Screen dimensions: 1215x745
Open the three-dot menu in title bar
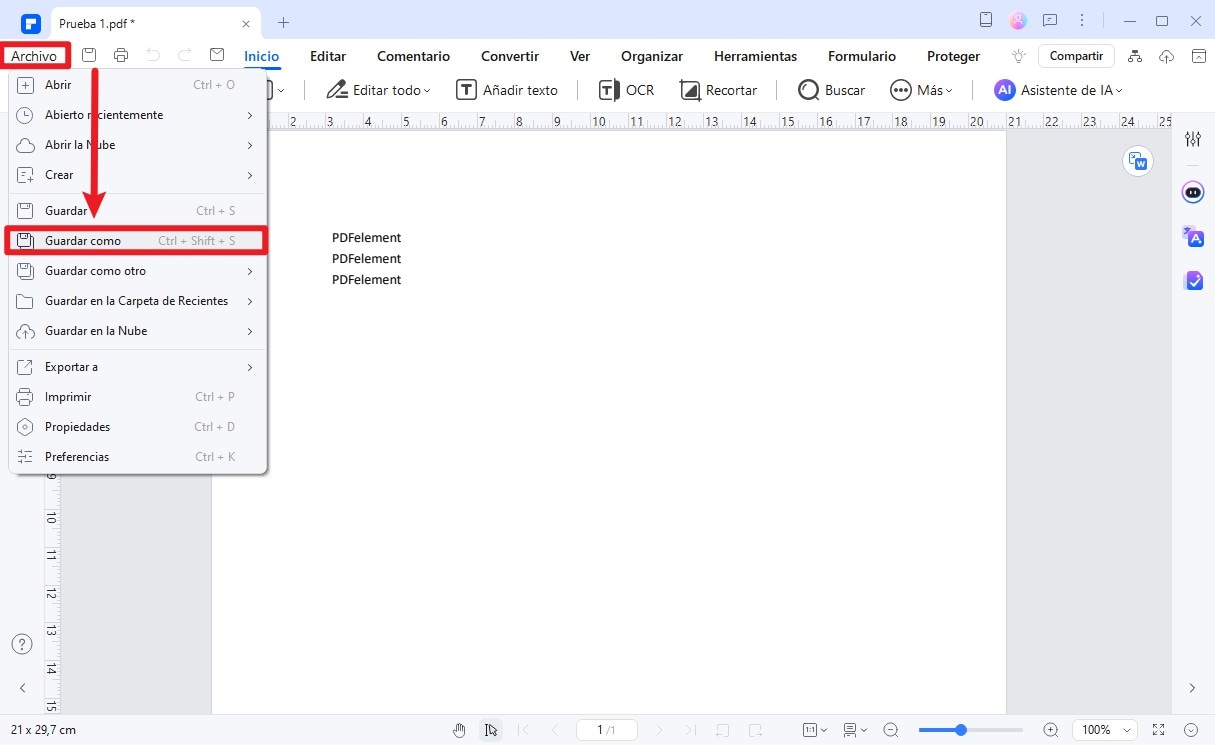click(x=1082, y=20)
